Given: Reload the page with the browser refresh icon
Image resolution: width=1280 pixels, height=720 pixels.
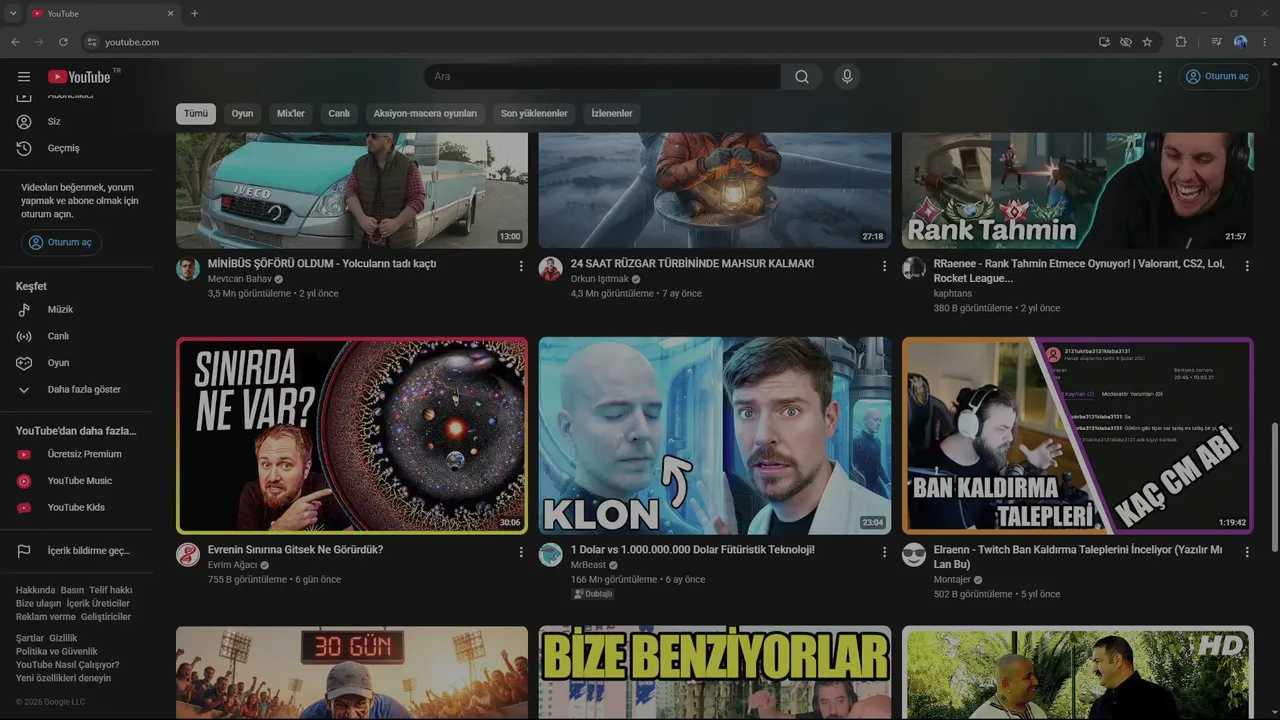Looking at the screenshot, I should point(63,42).
